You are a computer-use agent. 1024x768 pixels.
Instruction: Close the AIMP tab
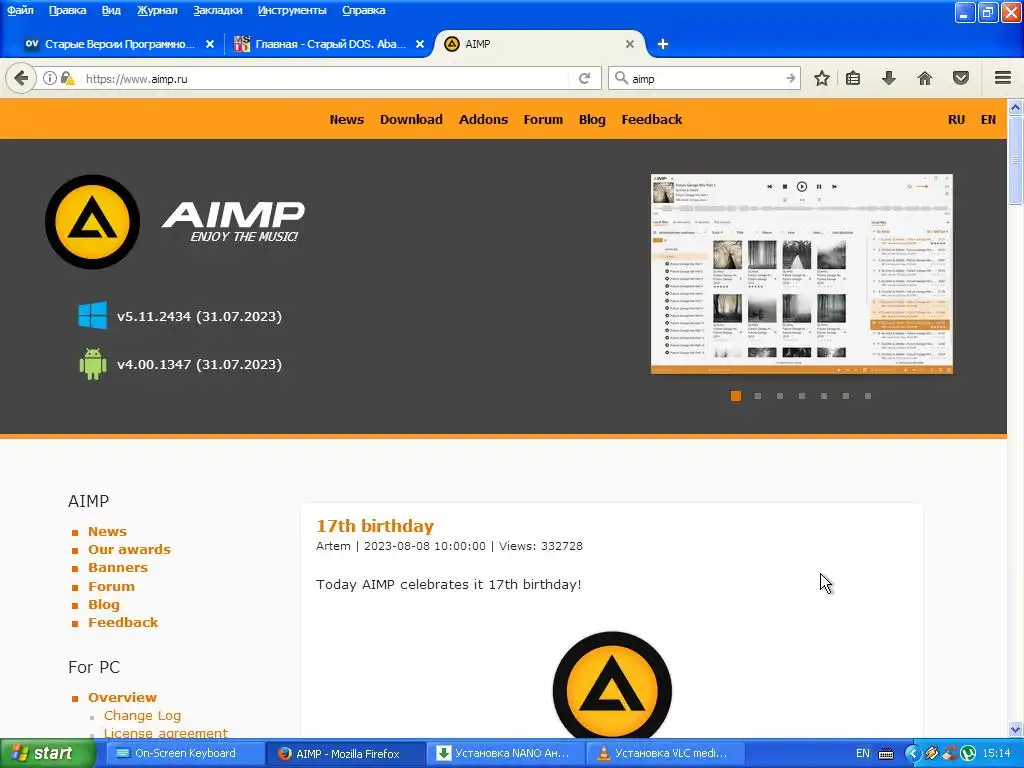click(x=630, y=44)
